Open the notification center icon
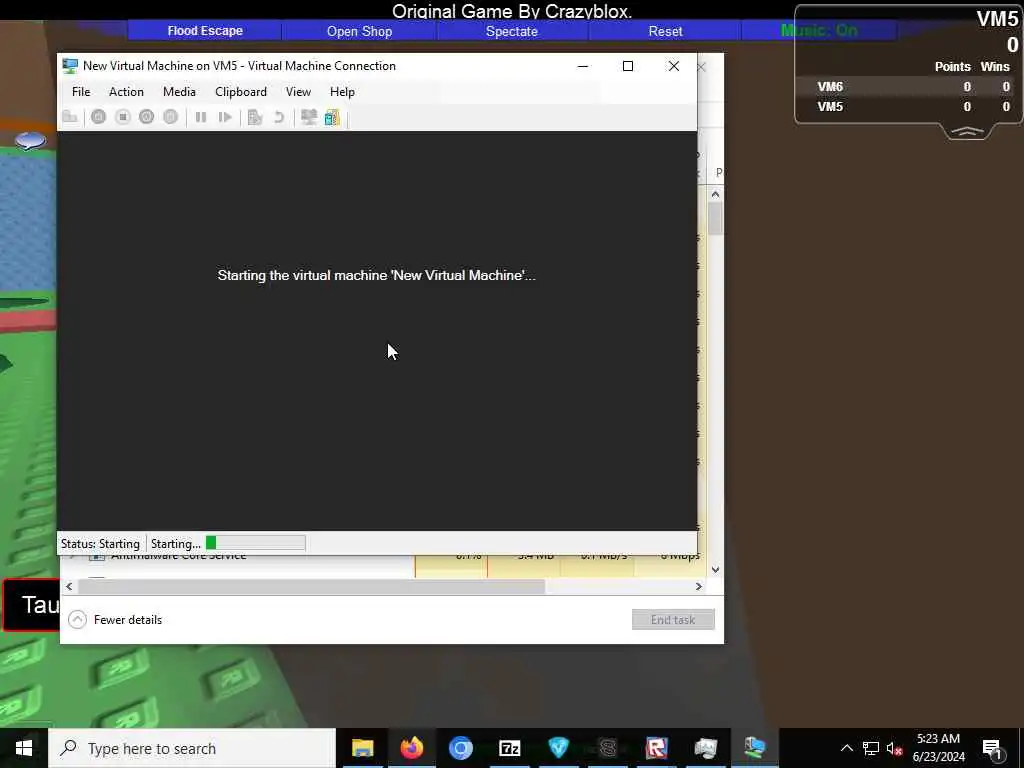 (x=992, y=749)
